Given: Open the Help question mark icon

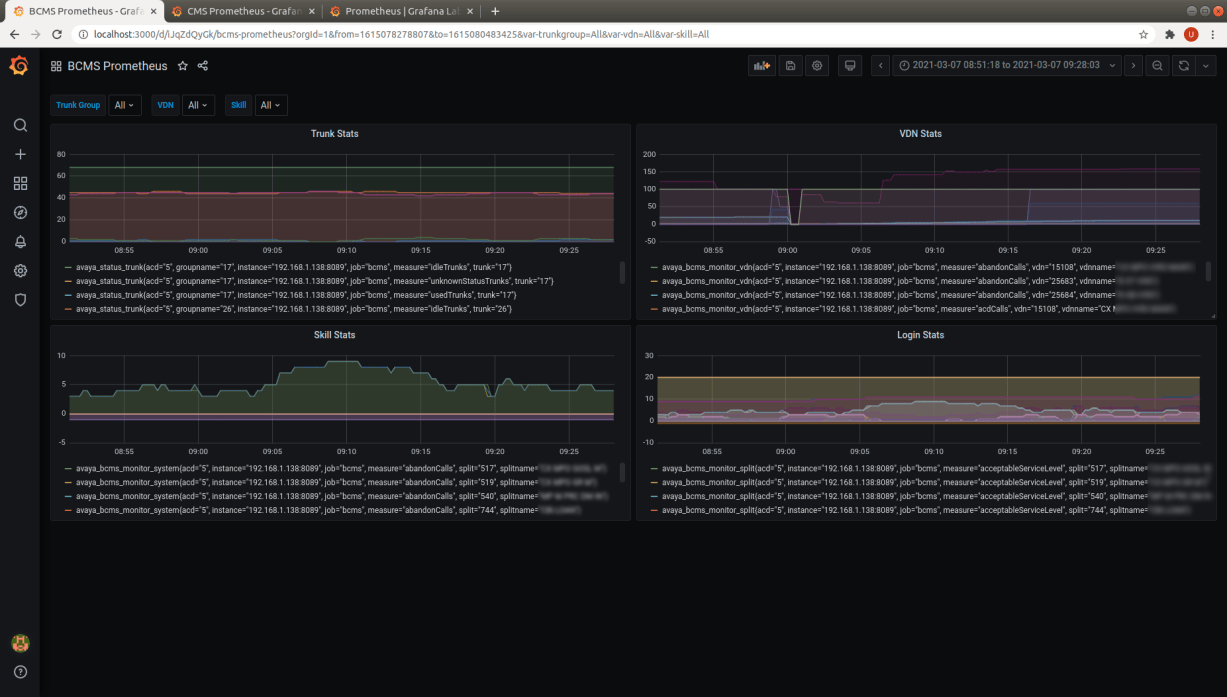Looking at the screenshot, I should (20, 672).
